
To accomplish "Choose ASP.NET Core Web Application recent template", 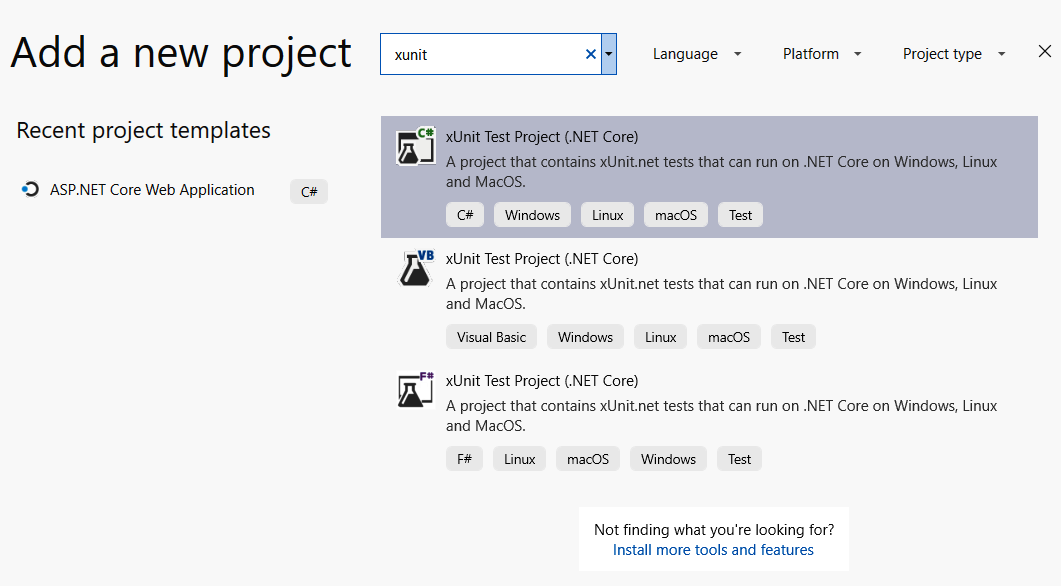I will pyautogui.click(x=152, y=190).
